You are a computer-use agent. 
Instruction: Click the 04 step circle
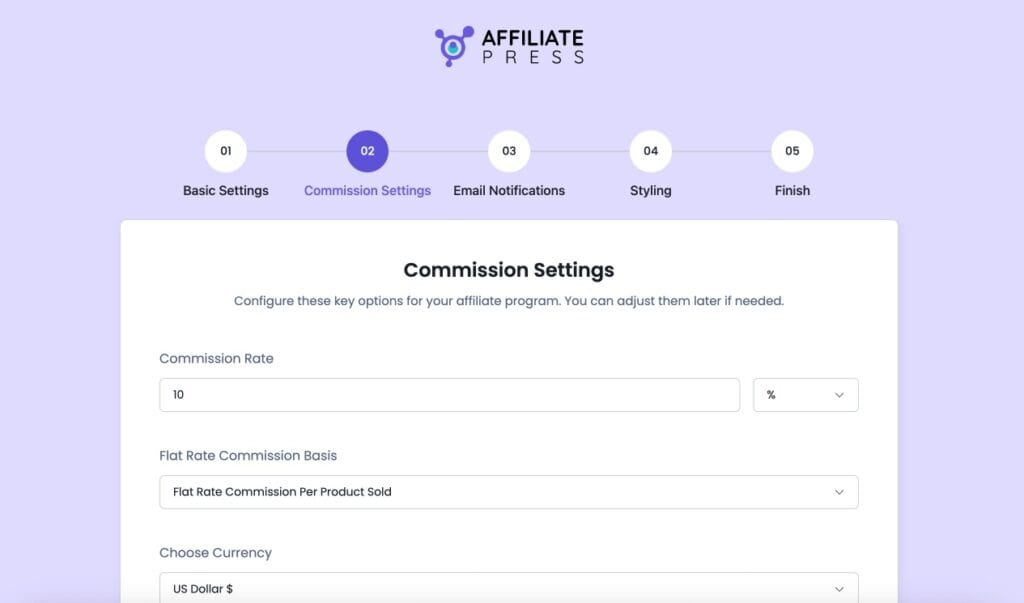tap(650, 150)
